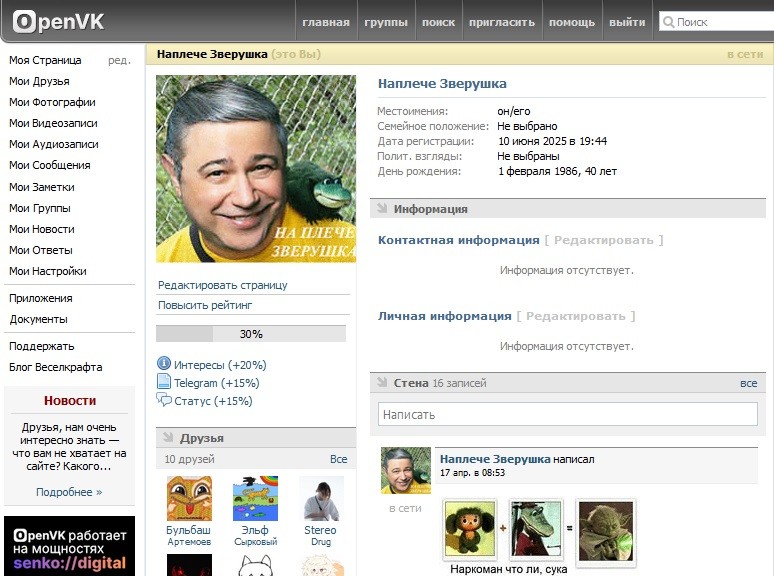Click the Telegram document icon
The image size is (774, 576).
coord(164,382)
